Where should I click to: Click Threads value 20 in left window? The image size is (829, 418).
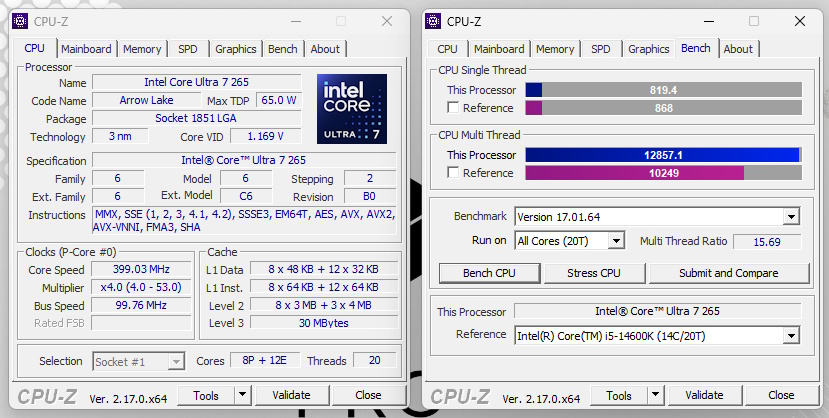click(374, 360)
